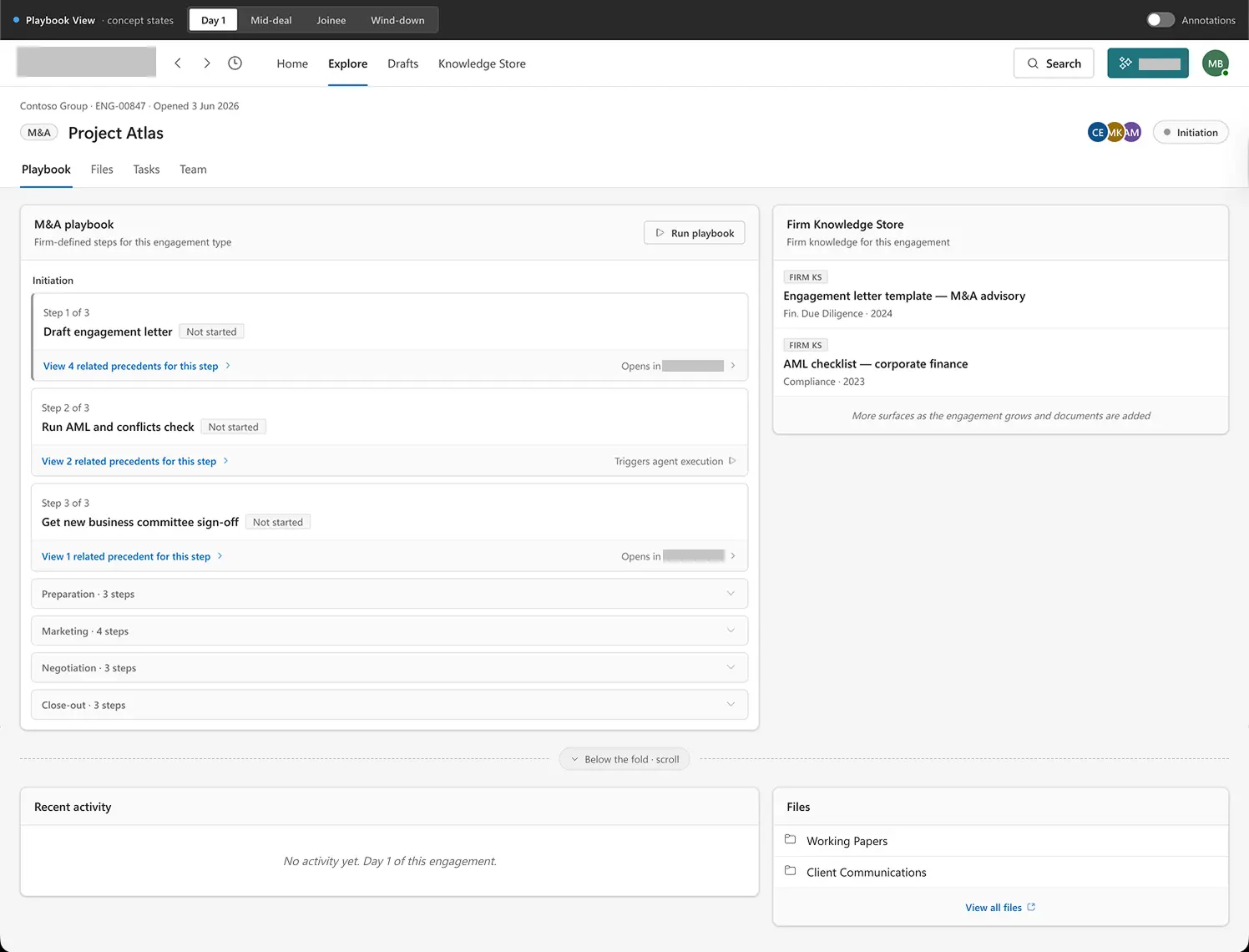Click the Triggers agent execution text

coord(669,461)
